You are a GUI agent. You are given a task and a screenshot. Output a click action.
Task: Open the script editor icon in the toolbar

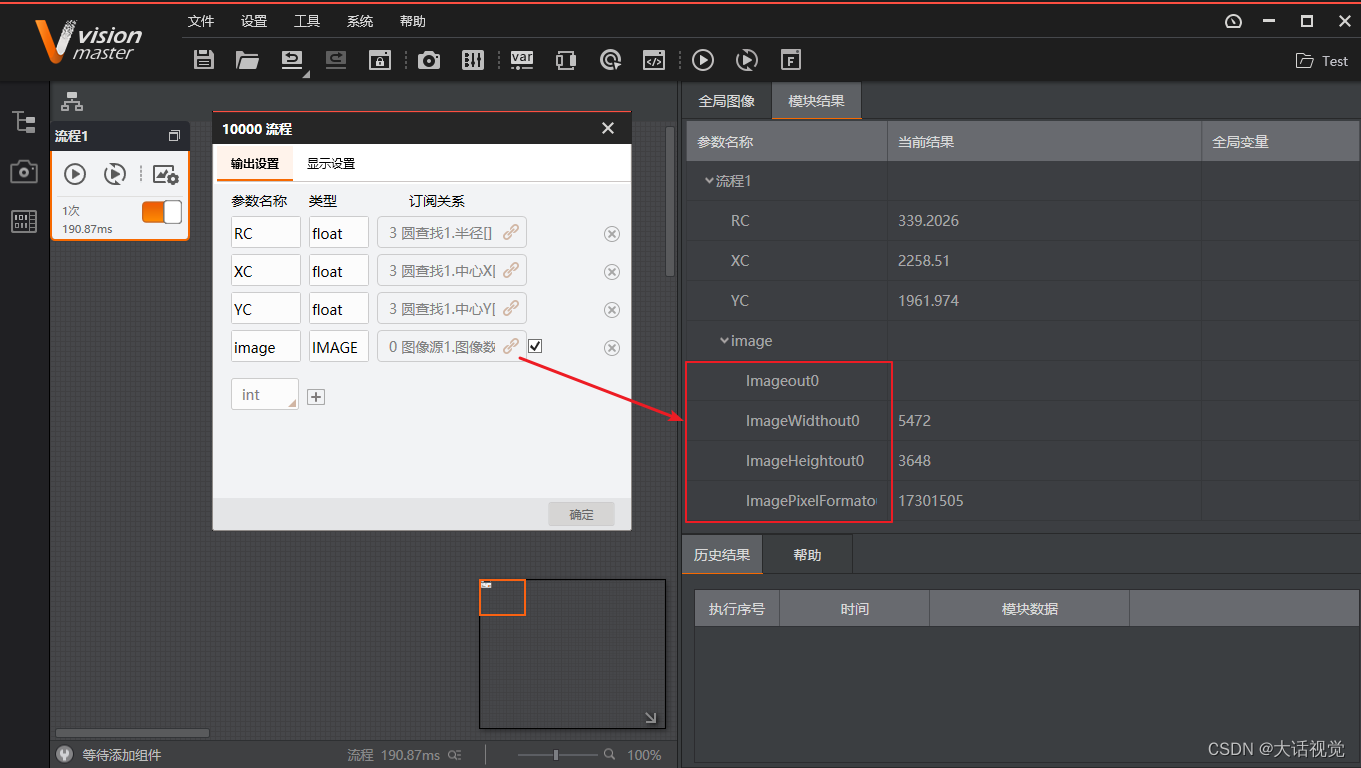point(654,60)
